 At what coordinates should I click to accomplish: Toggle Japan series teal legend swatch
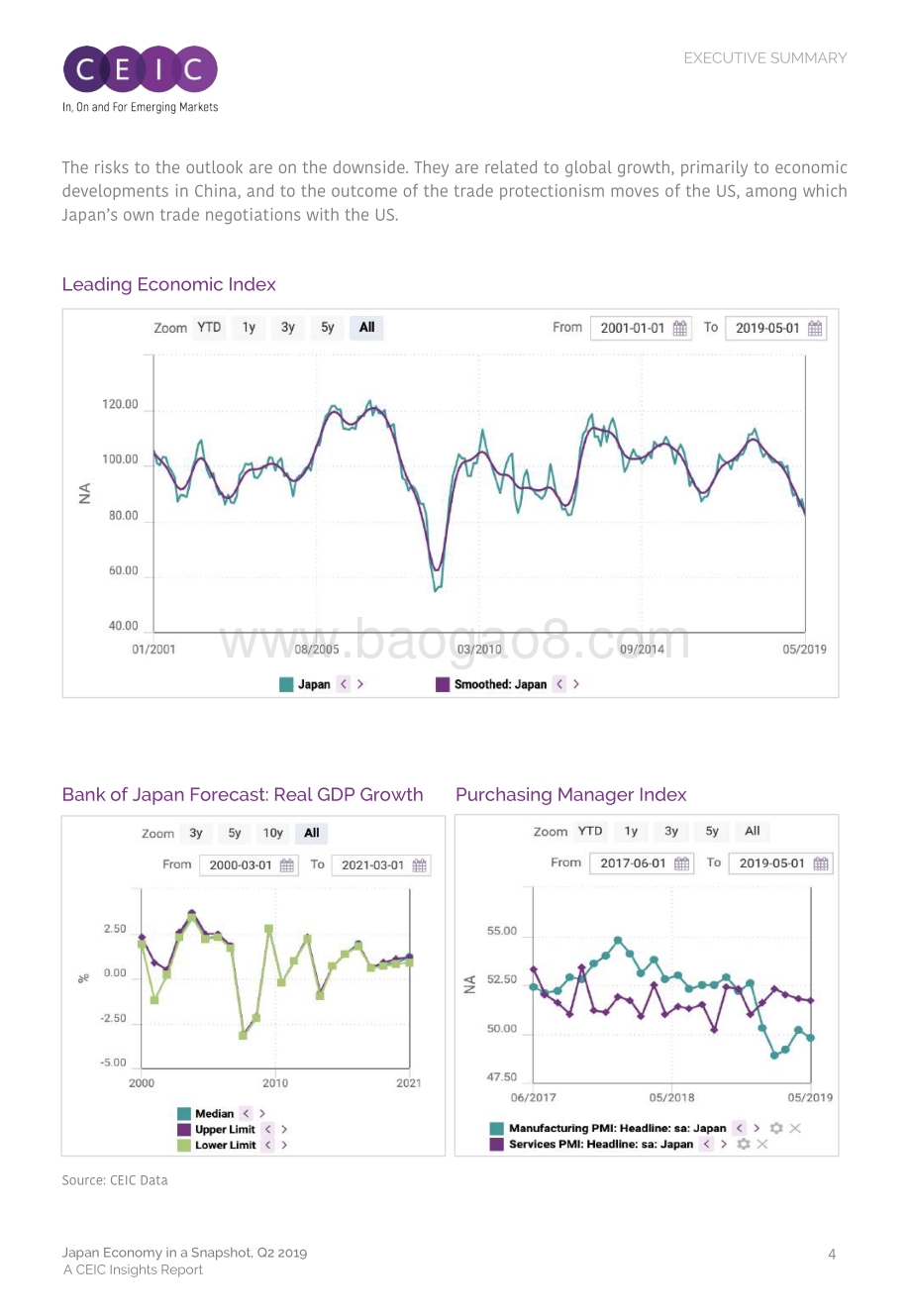(x=286, y=684)
